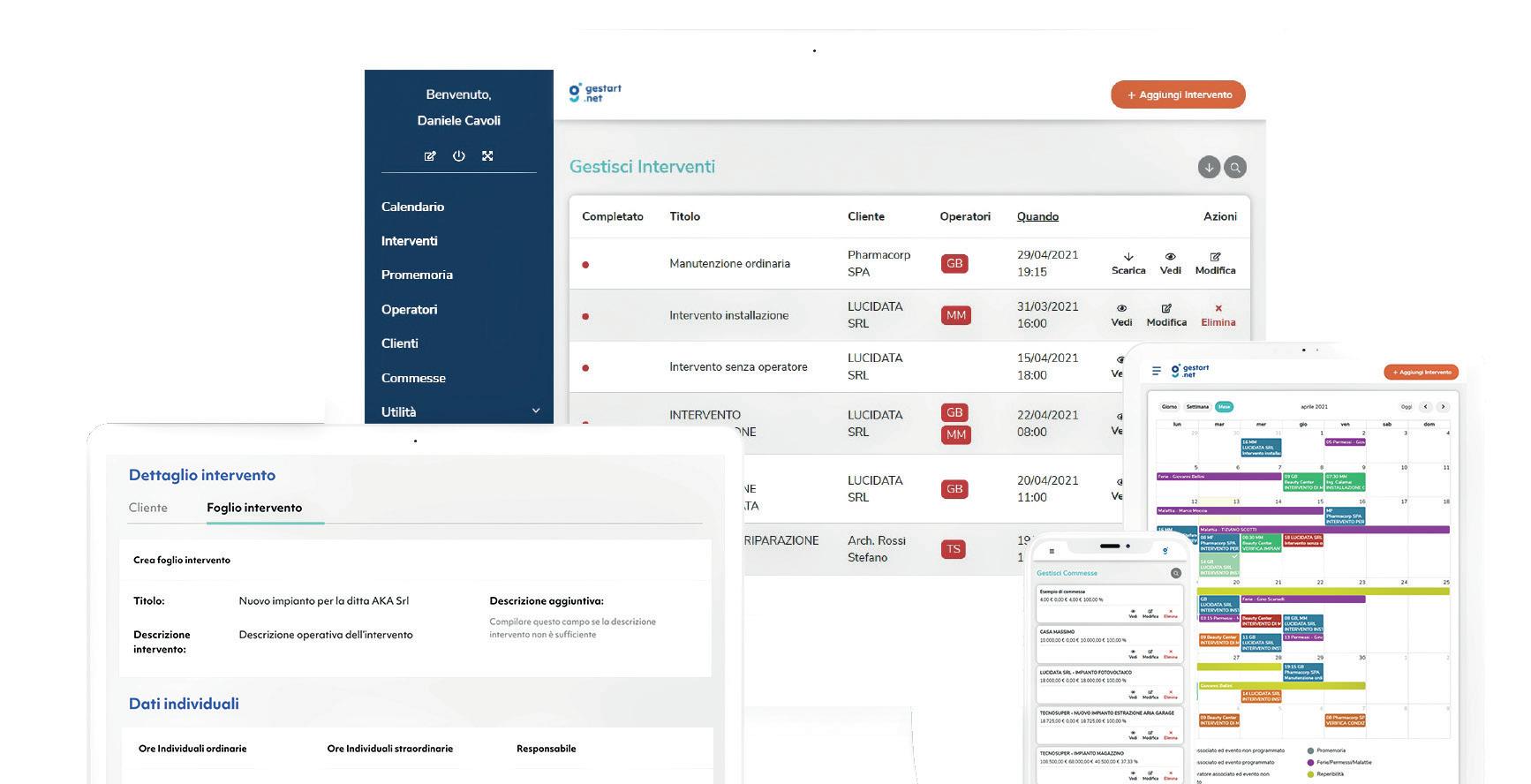Click the power logout icon in sidebar
The height and width of the screenshot is (784, 1531).
pos(459,155)
